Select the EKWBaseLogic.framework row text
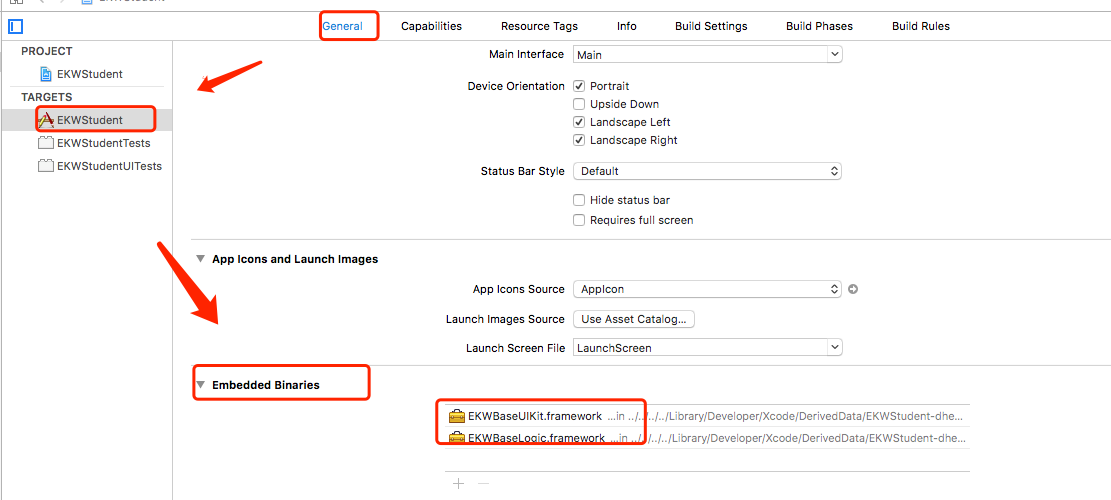1111x500 pixels. (536, 438)
